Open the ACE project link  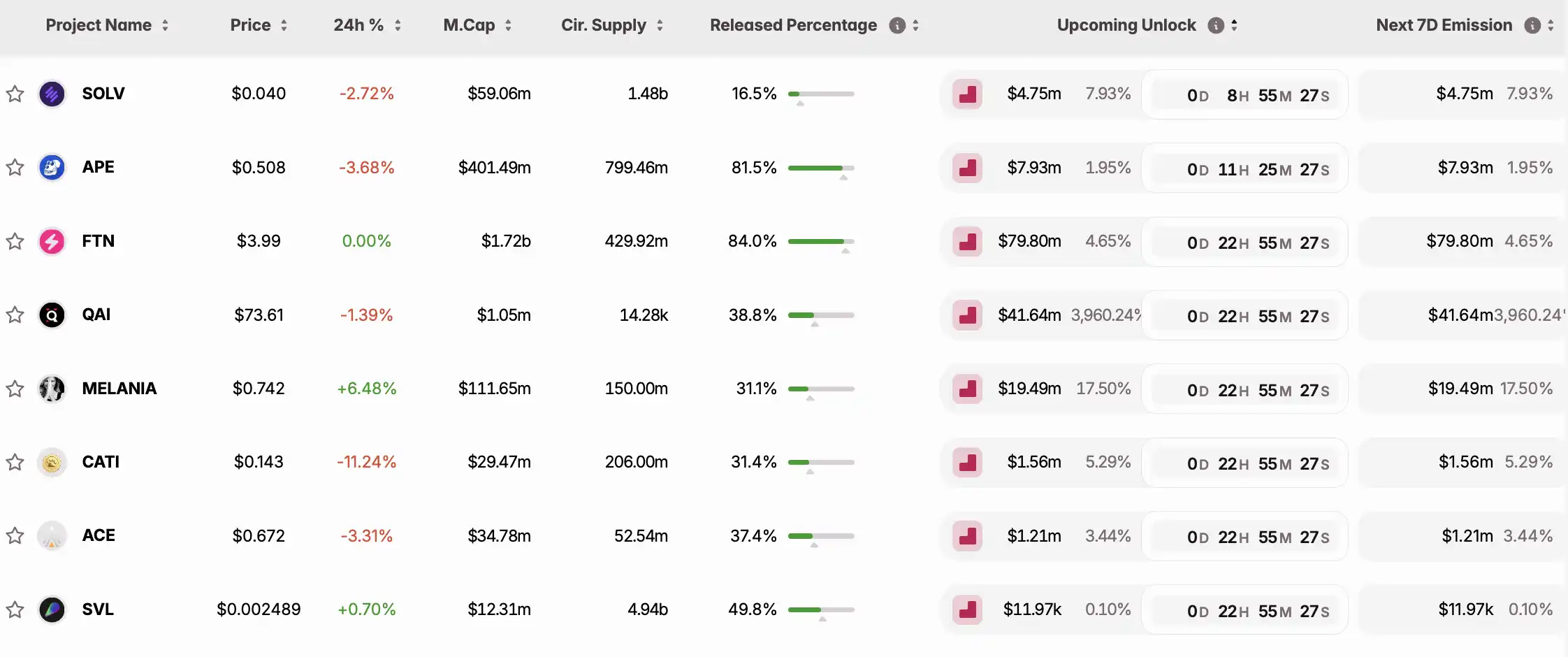point(99,536)
